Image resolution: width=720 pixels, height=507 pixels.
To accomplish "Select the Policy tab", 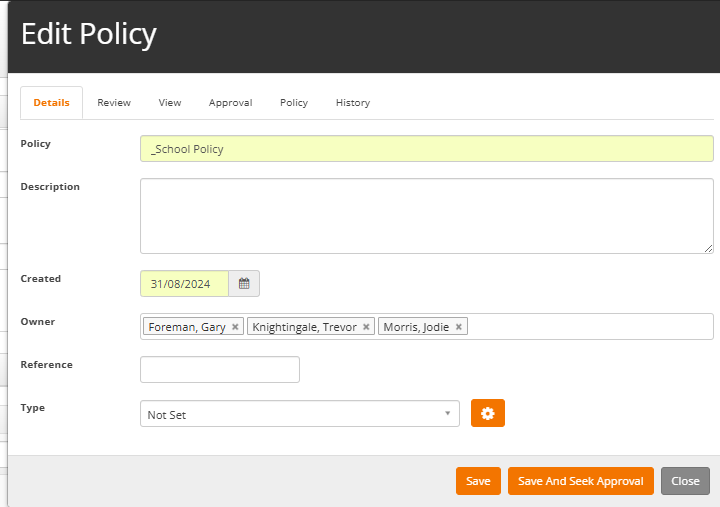I will (294, 103).
